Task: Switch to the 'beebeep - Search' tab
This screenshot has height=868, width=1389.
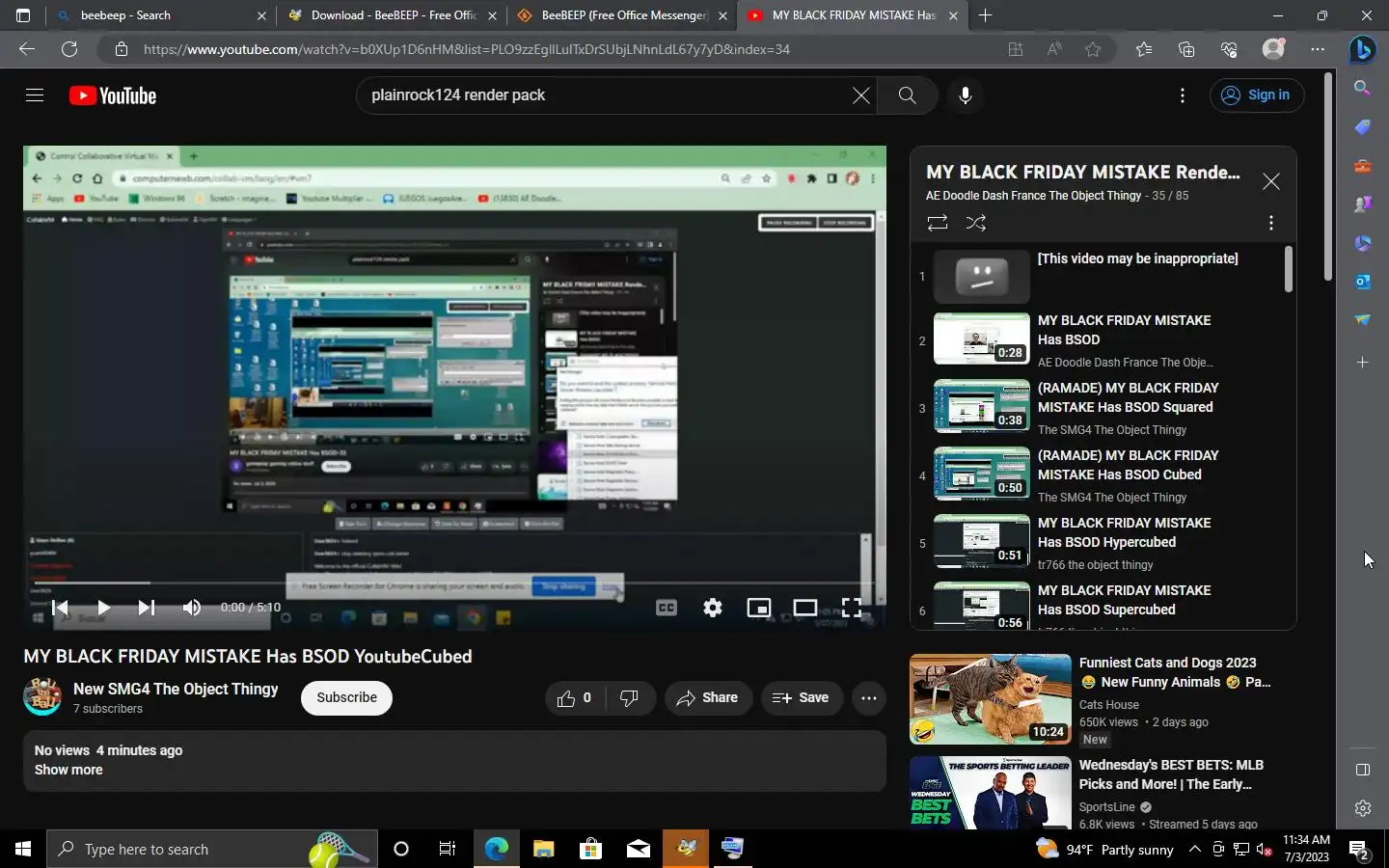Action: point(161,15)
